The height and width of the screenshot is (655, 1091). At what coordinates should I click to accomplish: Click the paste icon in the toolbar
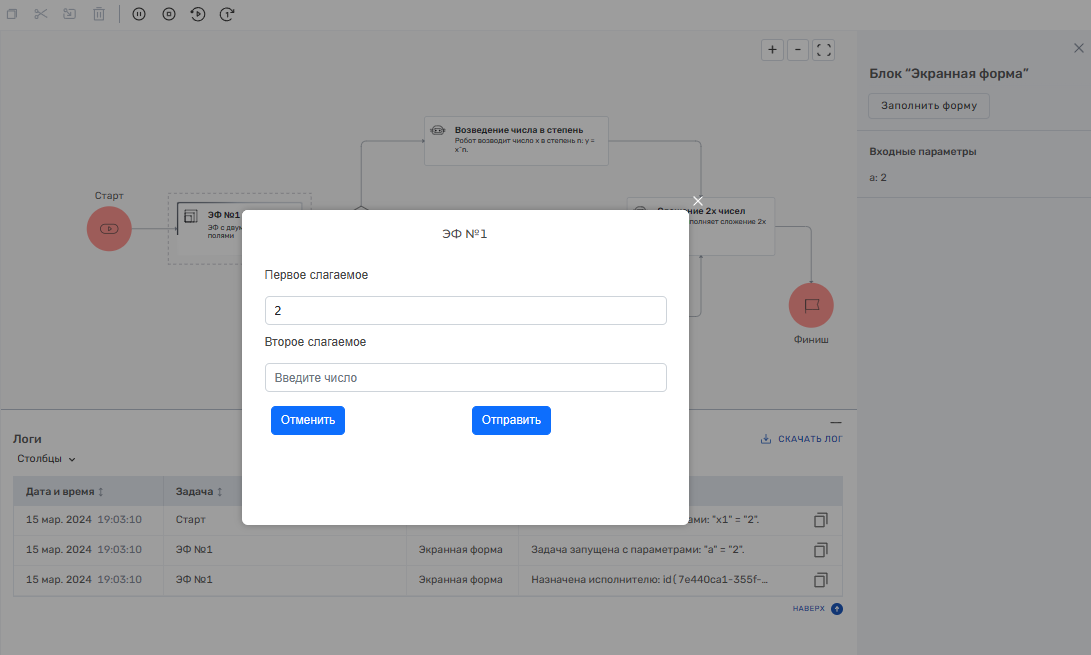pyautogui.click(x=70, y=14)
